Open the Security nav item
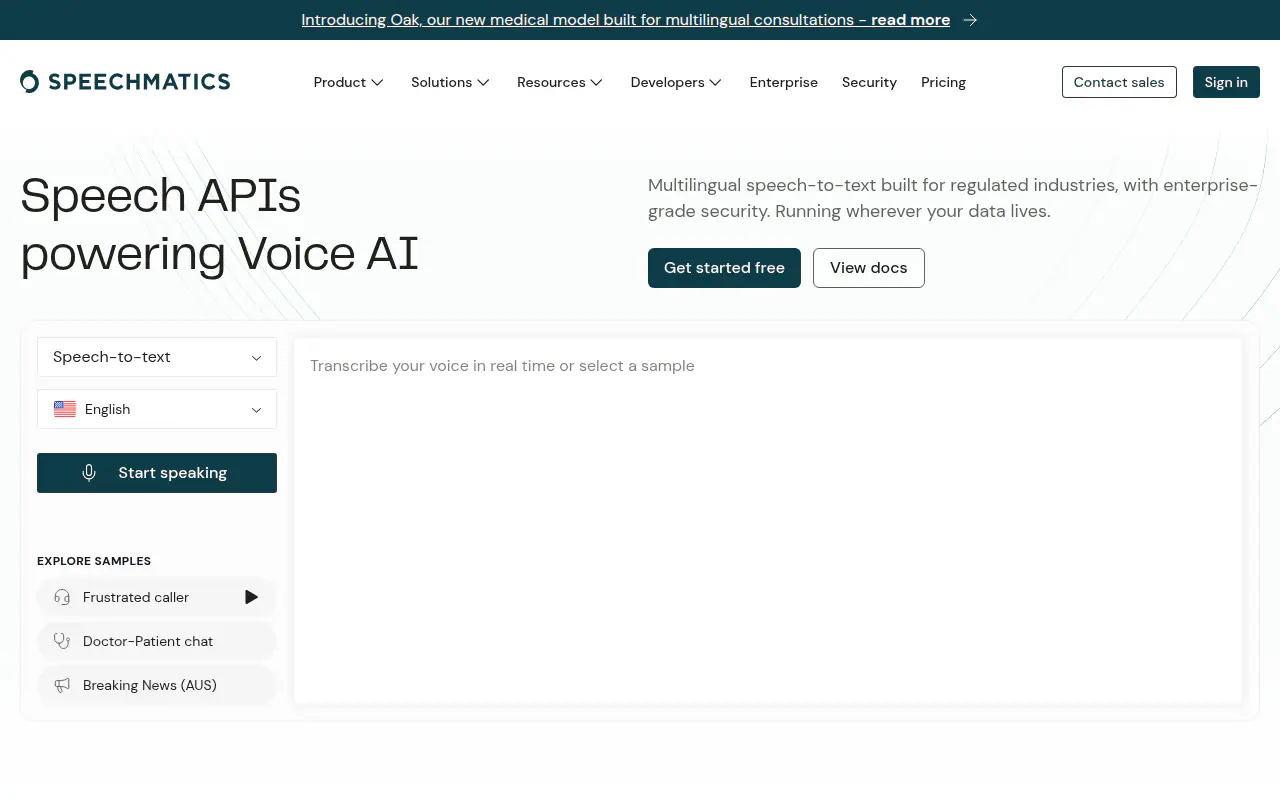Image resolution: width=1280 pixels, height=800 pixels. point(869,82)
